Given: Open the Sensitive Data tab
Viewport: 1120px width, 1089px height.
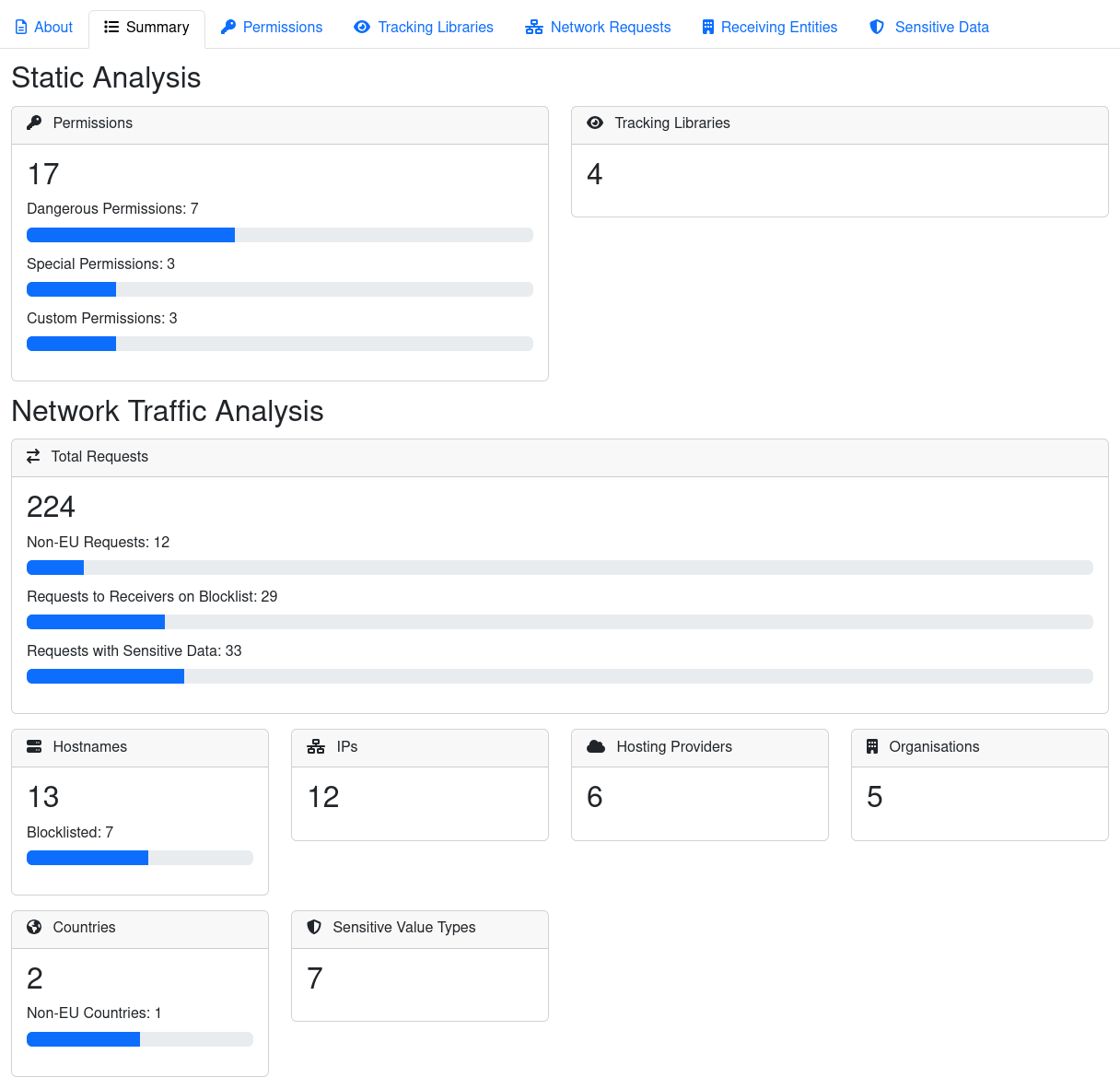Looking at the screenshot, I should pos(929,28).
